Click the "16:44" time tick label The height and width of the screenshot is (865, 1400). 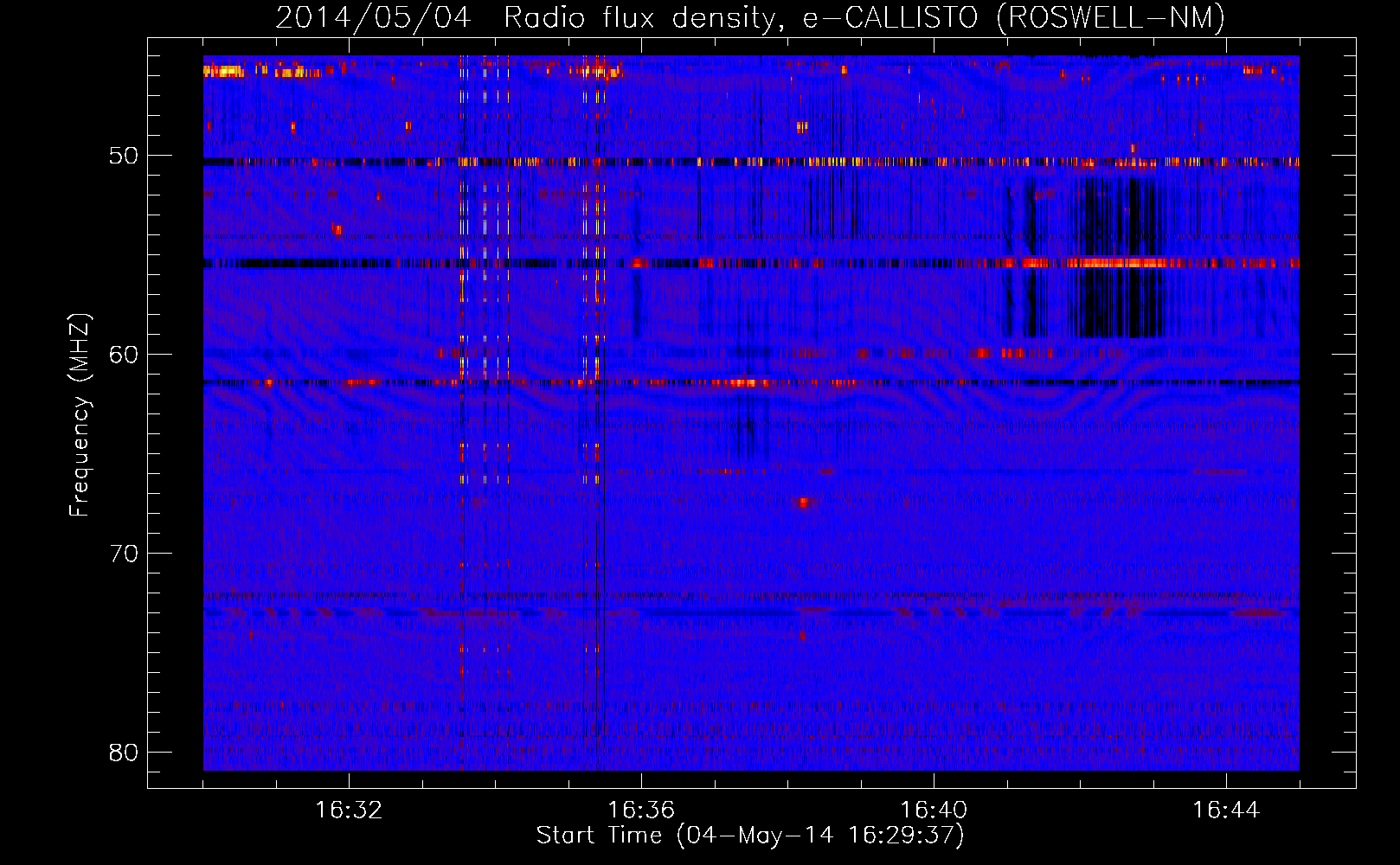[x=1226, y=811]
